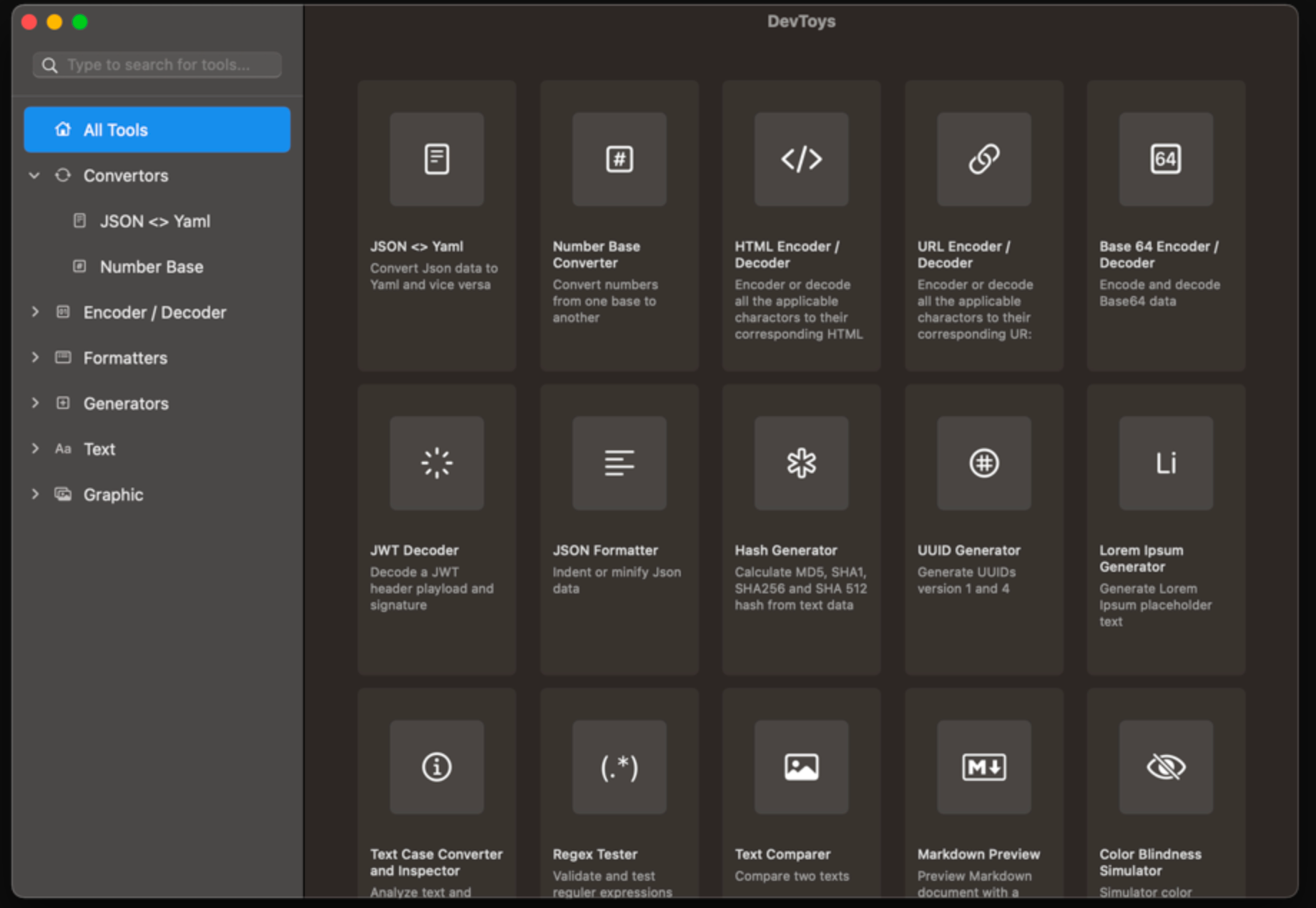Open the URL Encoder / Decoder link icon
The image size is (1316, 908).
coord(984,159)
